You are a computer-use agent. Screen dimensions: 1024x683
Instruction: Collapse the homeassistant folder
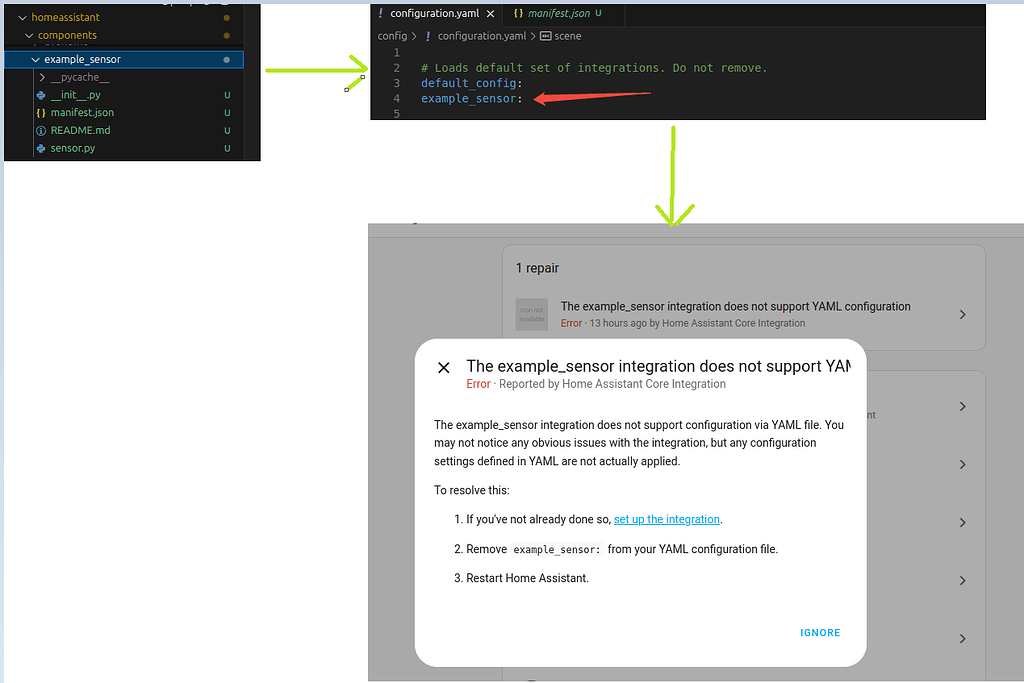tap(23, 17)
